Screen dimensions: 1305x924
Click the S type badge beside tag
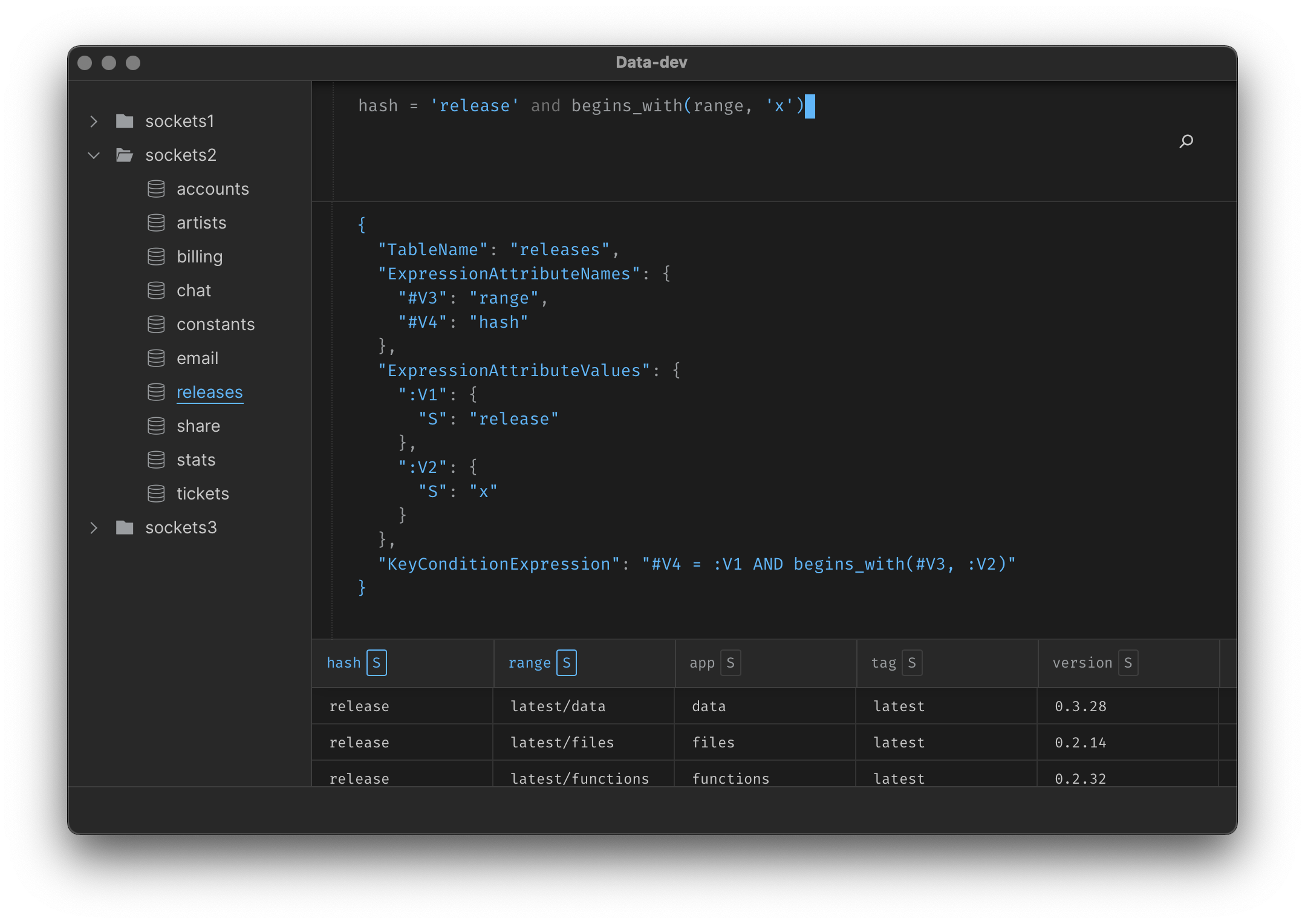point(912,663)
